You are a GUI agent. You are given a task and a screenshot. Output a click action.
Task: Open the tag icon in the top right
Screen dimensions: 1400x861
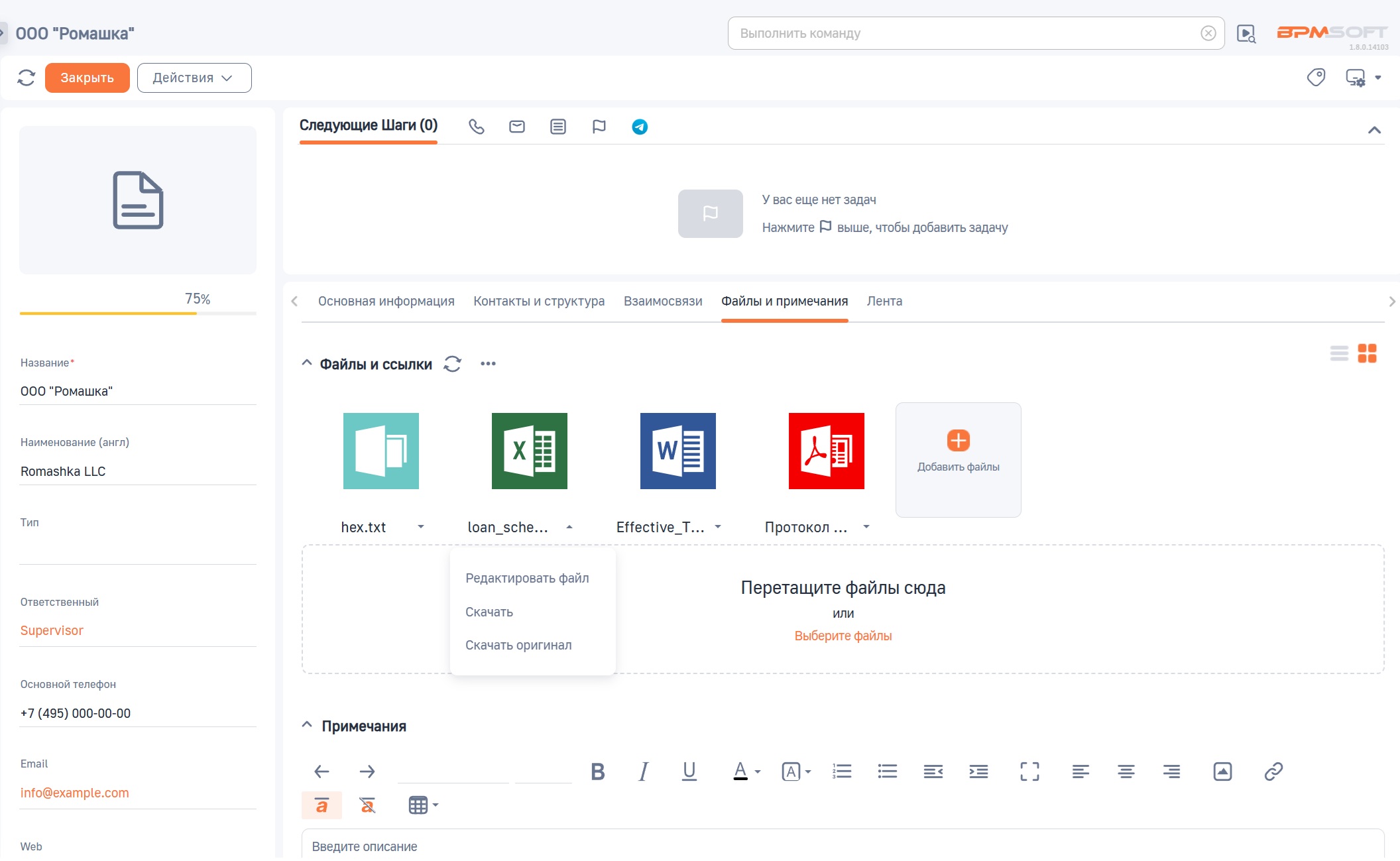tap(1316, 78)
